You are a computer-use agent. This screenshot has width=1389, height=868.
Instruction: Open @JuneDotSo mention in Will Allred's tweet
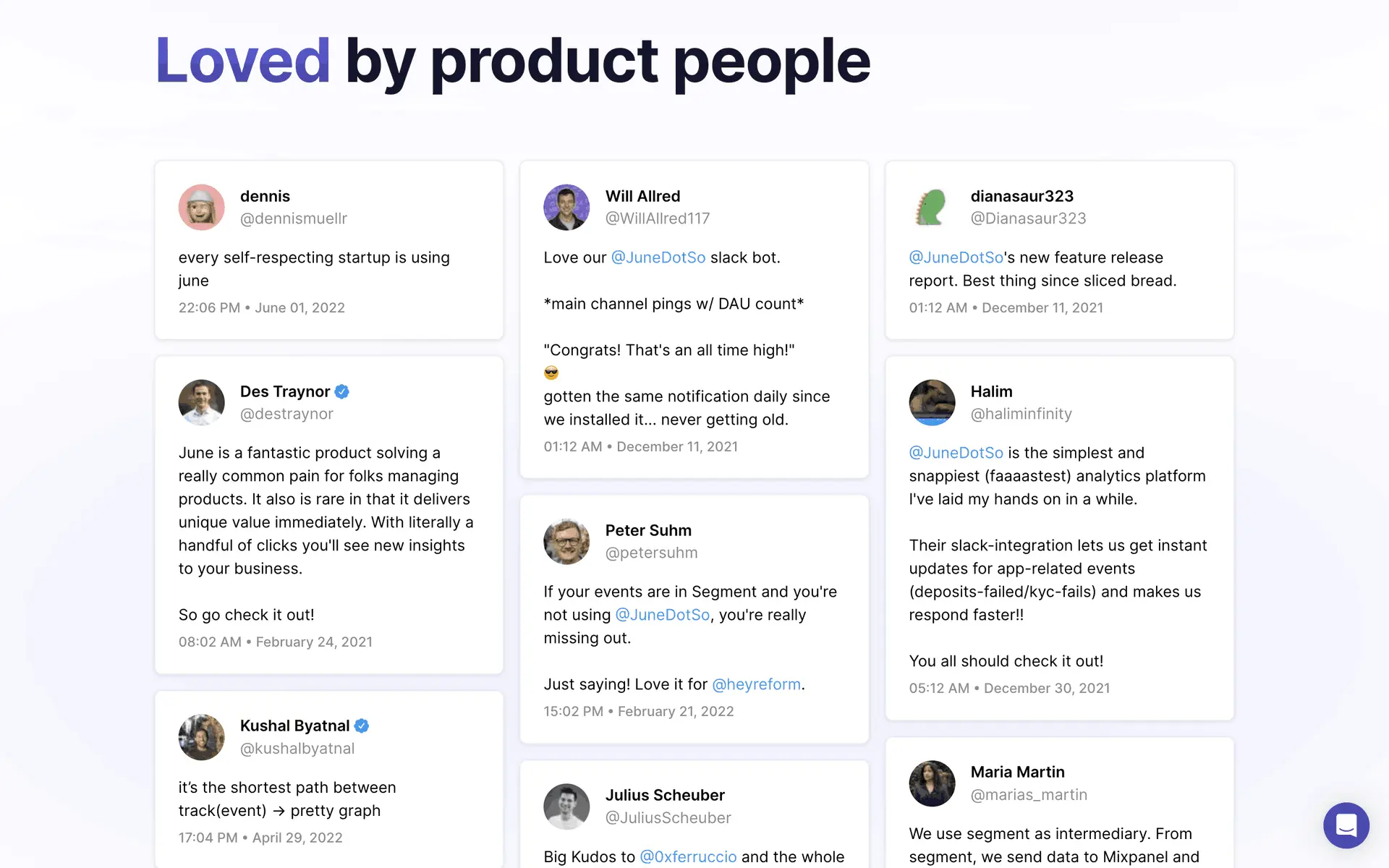pos(658,258)
